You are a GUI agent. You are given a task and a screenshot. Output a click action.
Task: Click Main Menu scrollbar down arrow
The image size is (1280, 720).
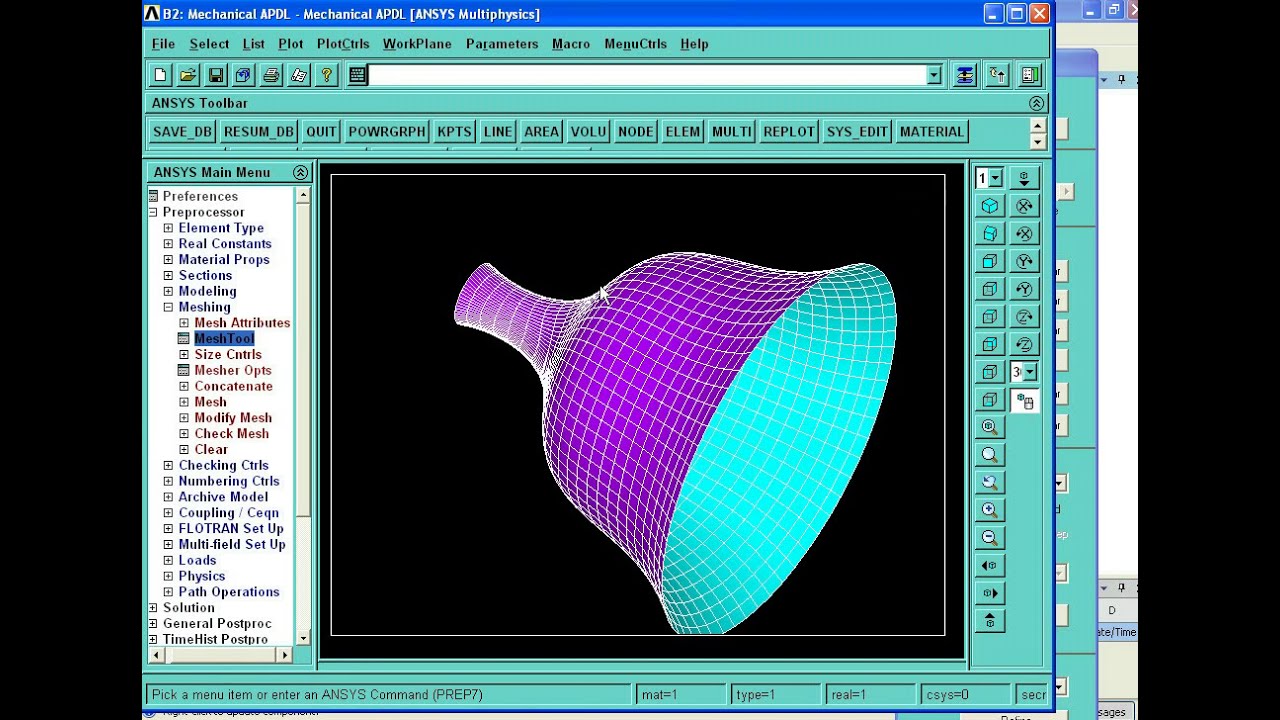point(302,637)
